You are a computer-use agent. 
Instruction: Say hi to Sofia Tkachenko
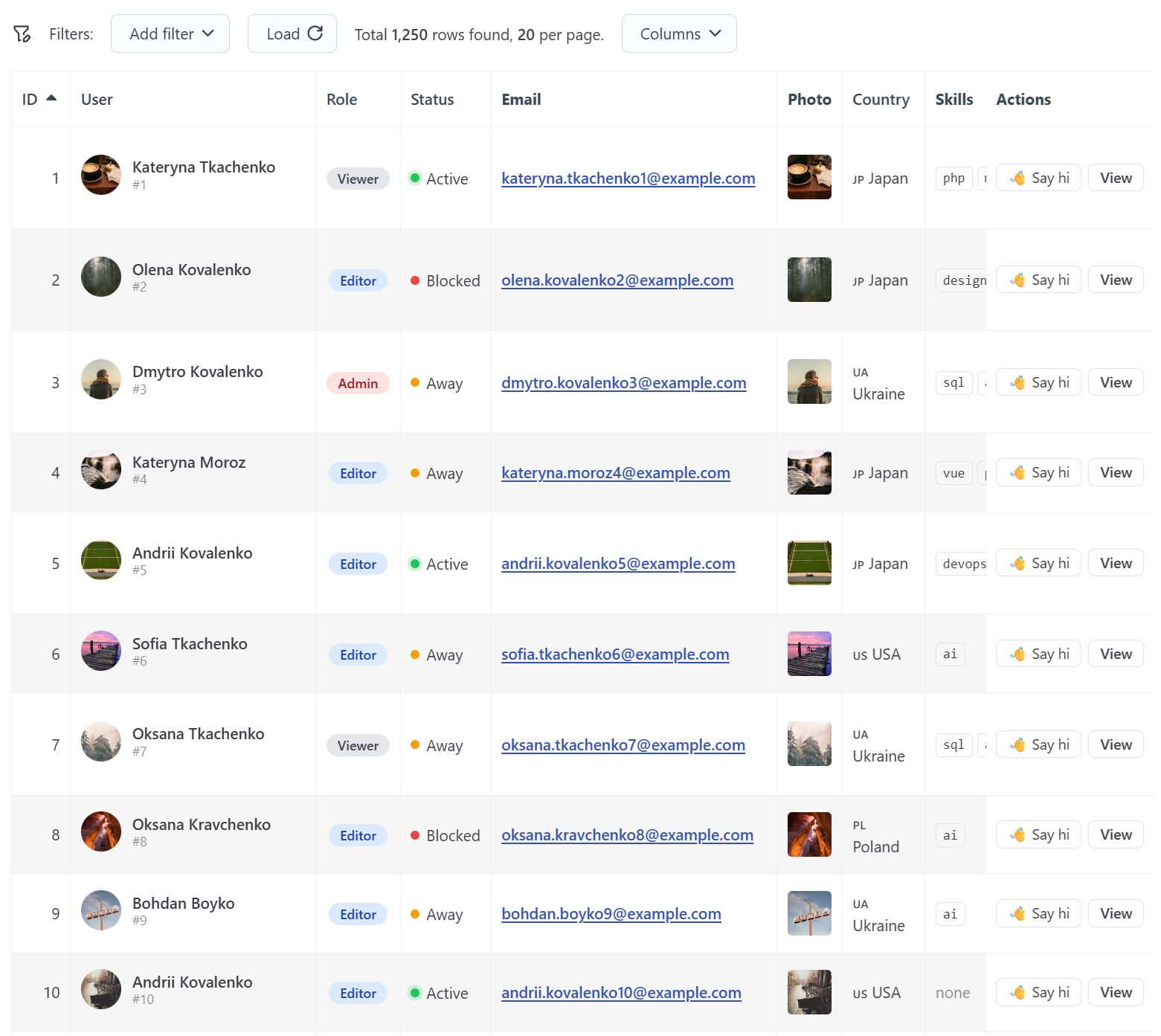1038,654
